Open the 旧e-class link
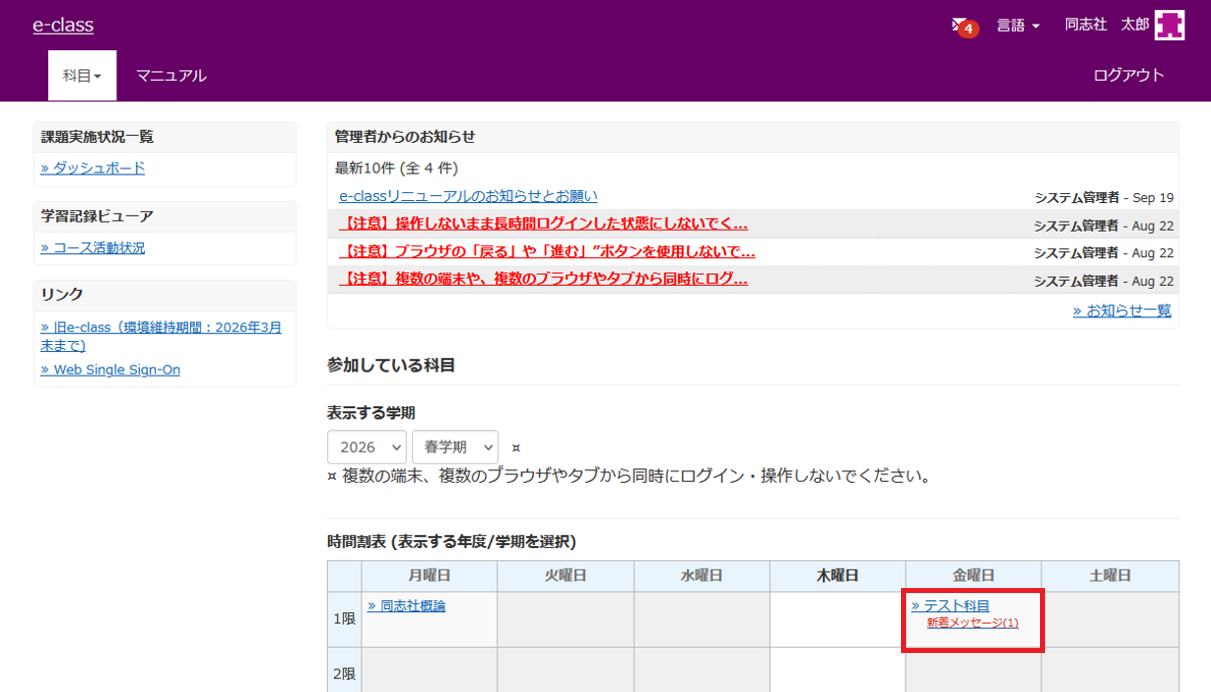1211x692 pixels. [x=161, y=336]
